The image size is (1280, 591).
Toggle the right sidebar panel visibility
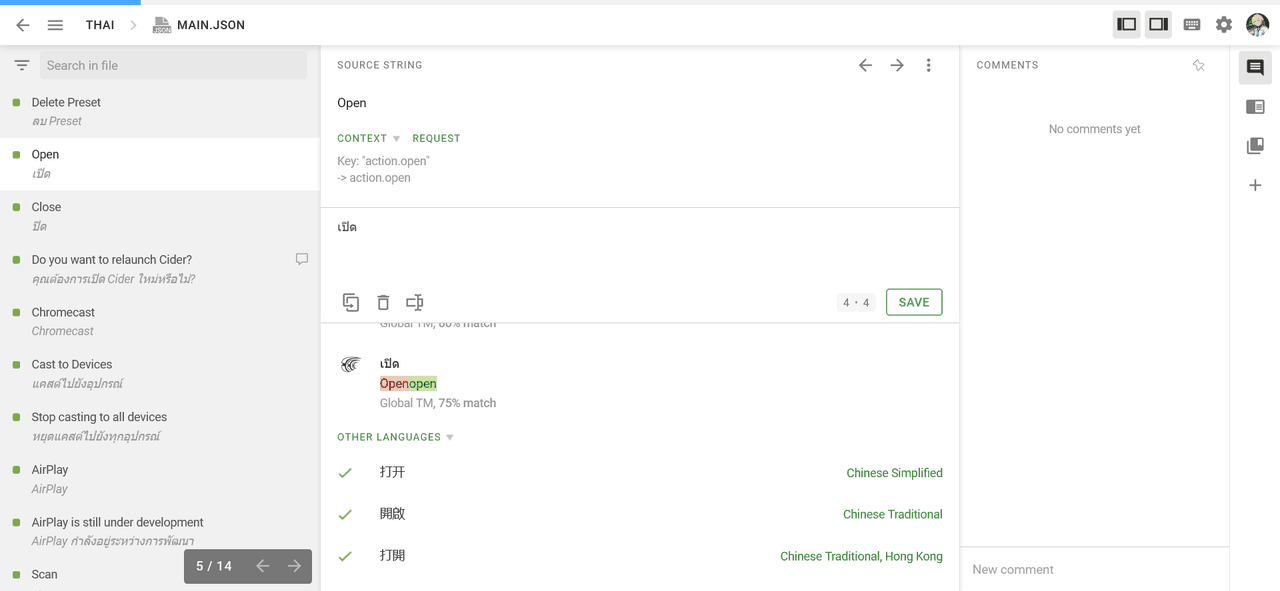[1158, 25]
